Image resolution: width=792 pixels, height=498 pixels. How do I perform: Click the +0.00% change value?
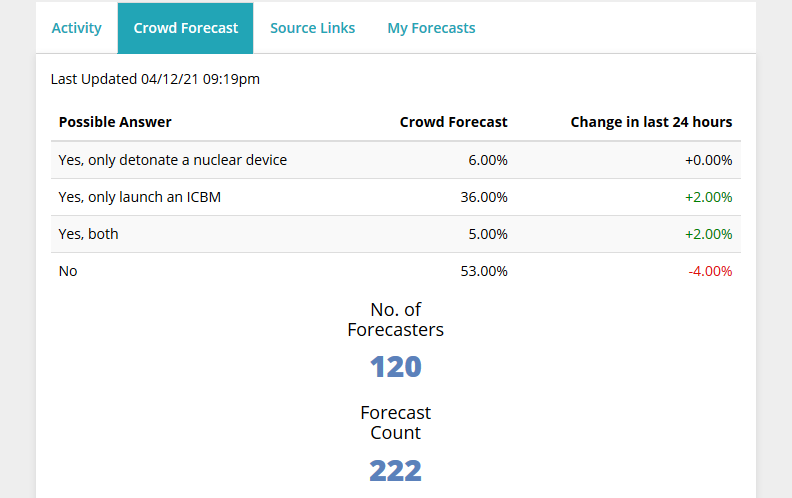click(708, 160)
